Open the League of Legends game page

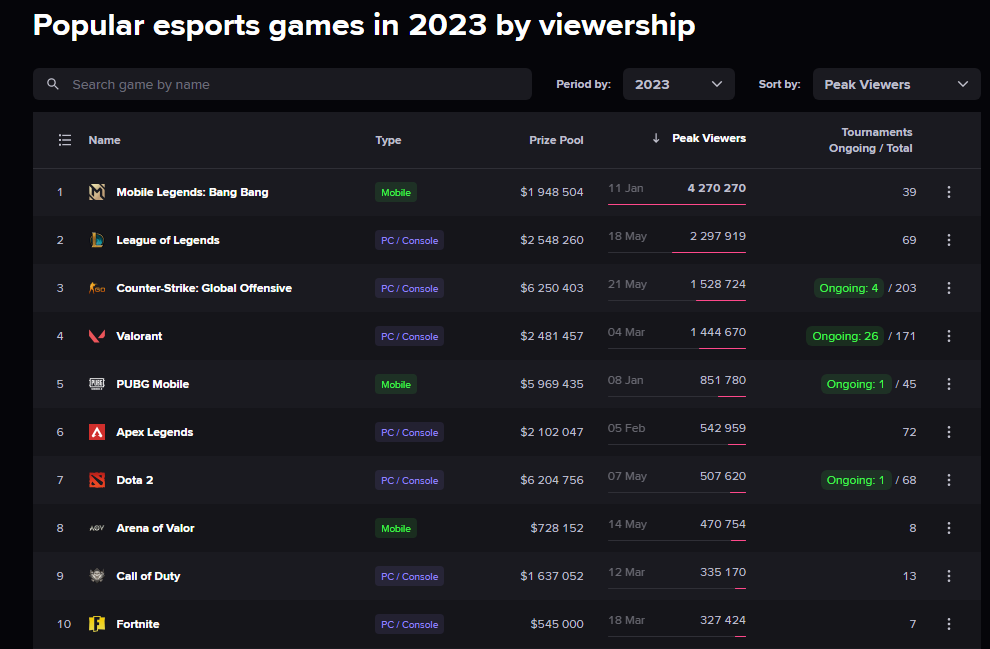pyautogui.click(x=168, y=240)
